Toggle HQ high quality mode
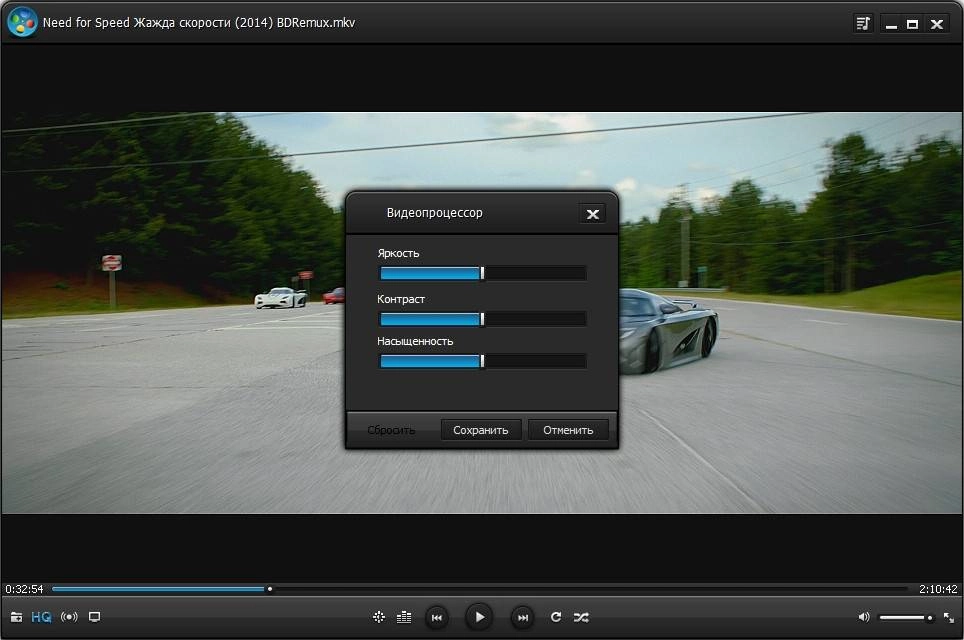 [x=41, y=617]
